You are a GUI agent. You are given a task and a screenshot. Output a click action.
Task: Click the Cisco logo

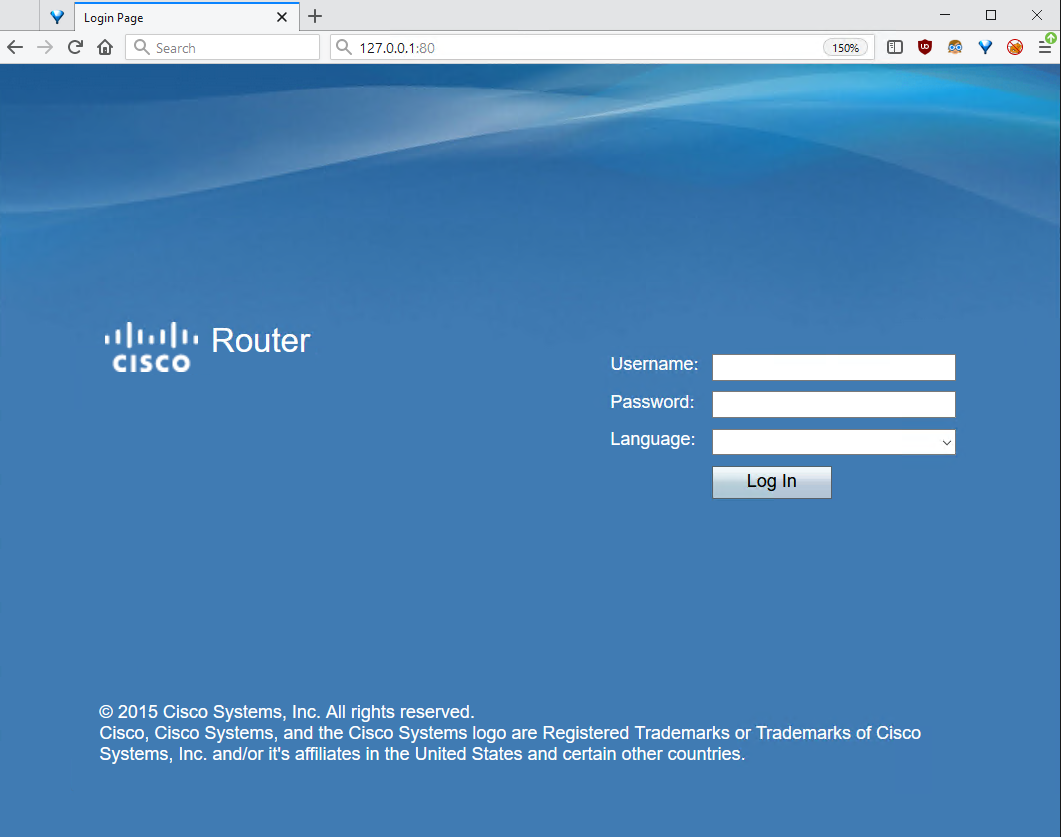pos(151,347)
